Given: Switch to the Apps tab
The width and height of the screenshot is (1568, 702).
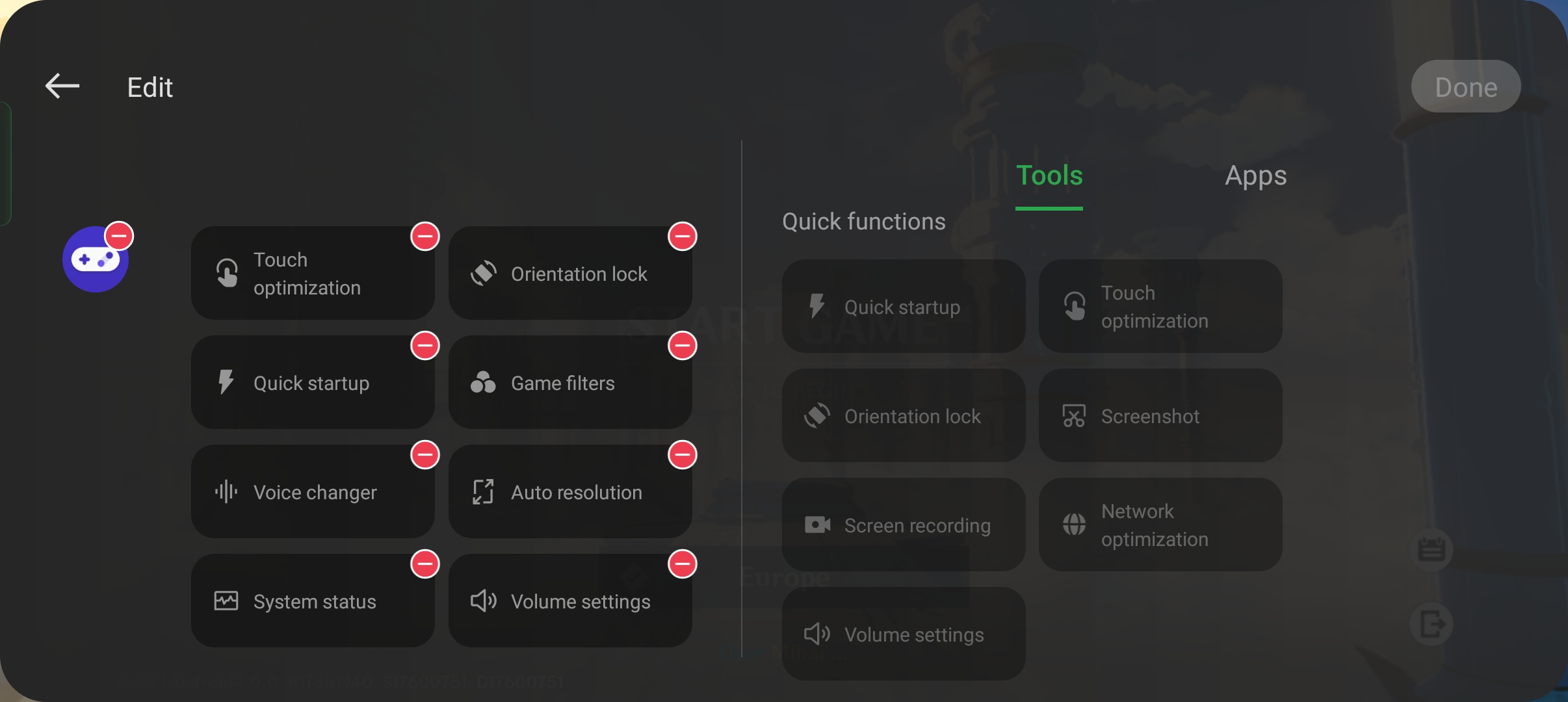Looking at the screenshot, I should [1255, 176].
